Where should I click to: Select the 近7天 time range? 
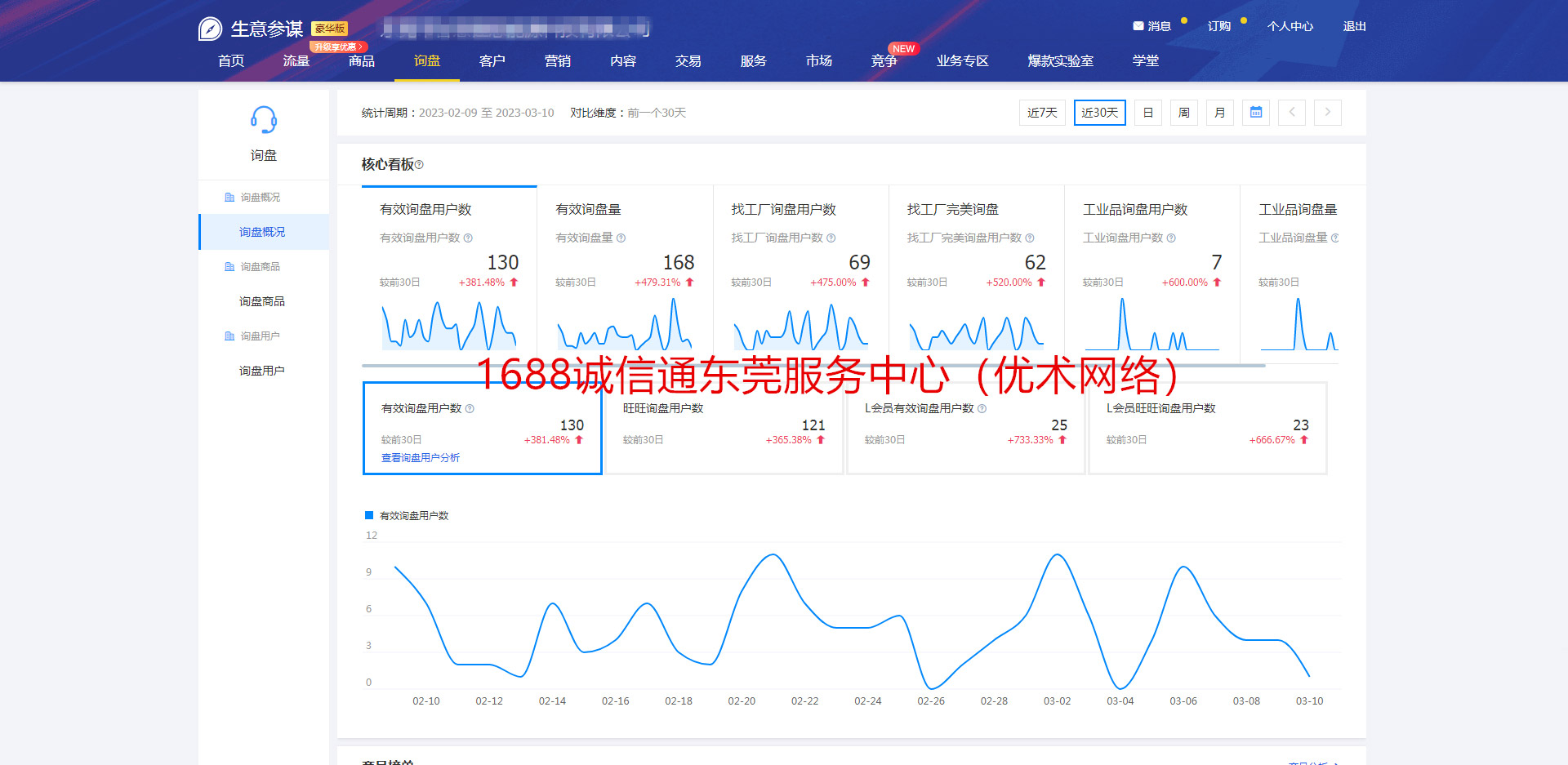[1041, 113]
